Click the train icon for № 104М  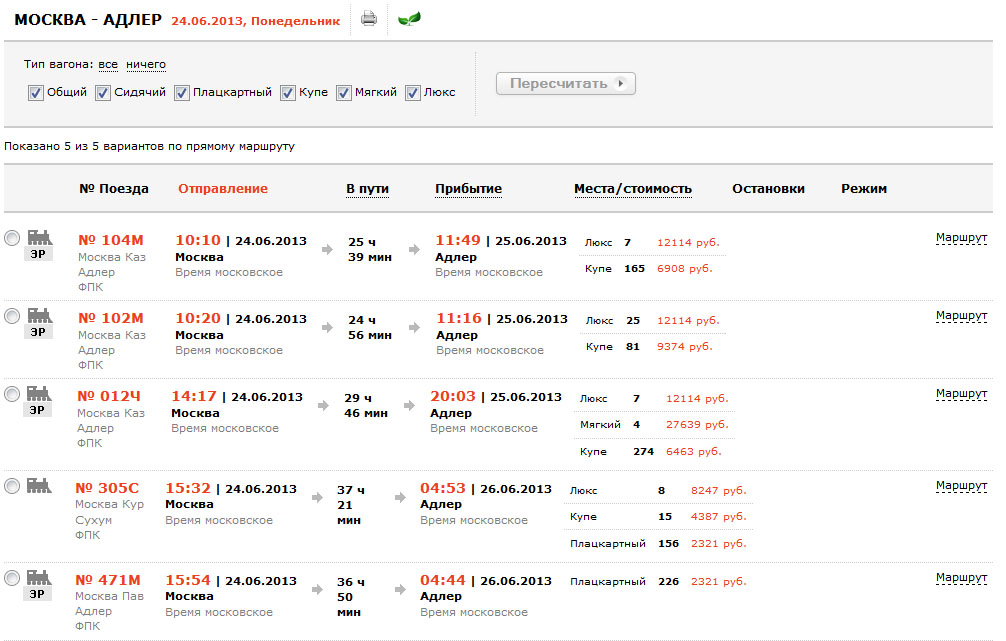coord(39,236)
